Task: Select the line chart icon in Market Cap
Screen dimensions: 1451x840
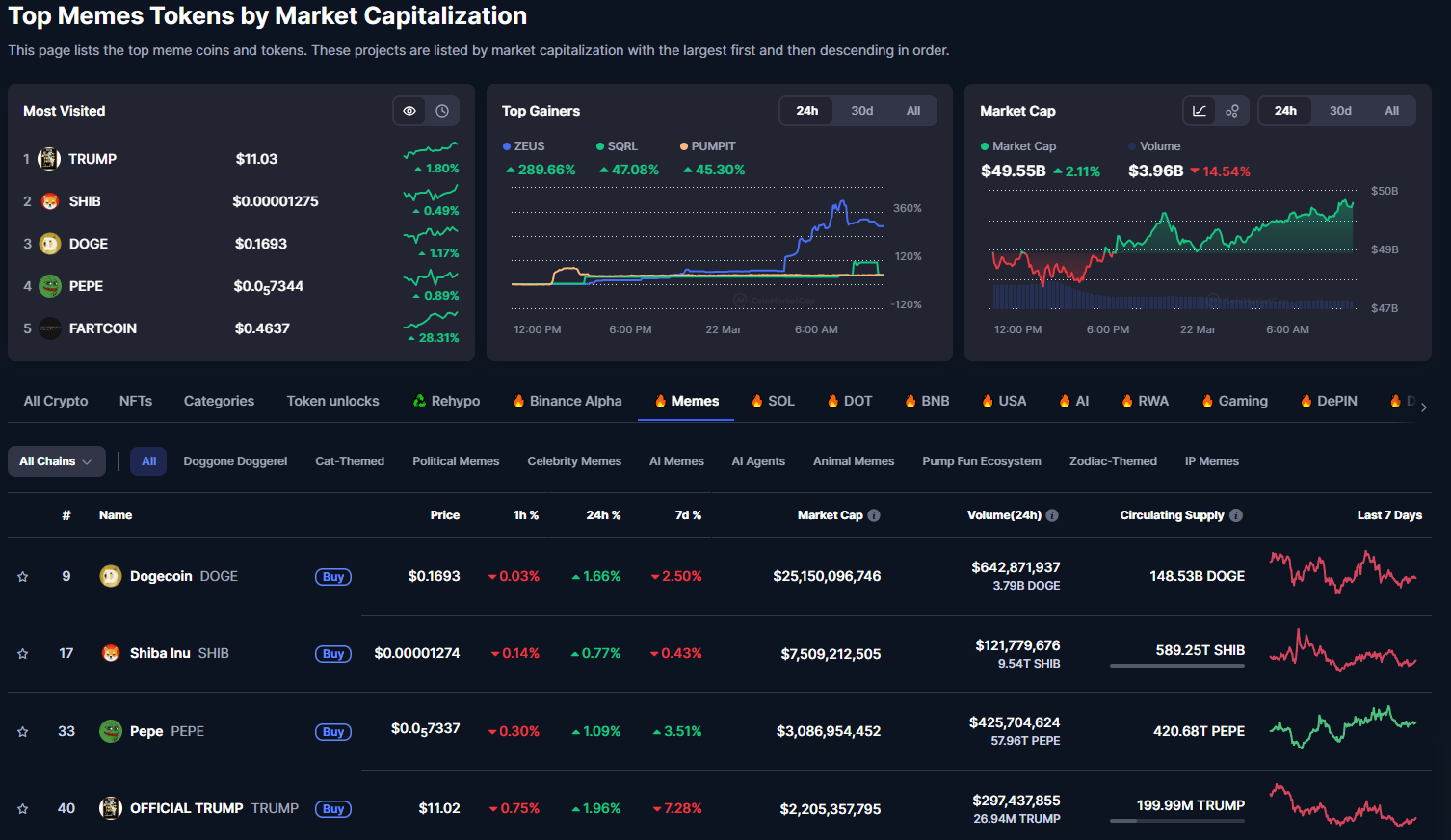Action: tap(1200, 111)
